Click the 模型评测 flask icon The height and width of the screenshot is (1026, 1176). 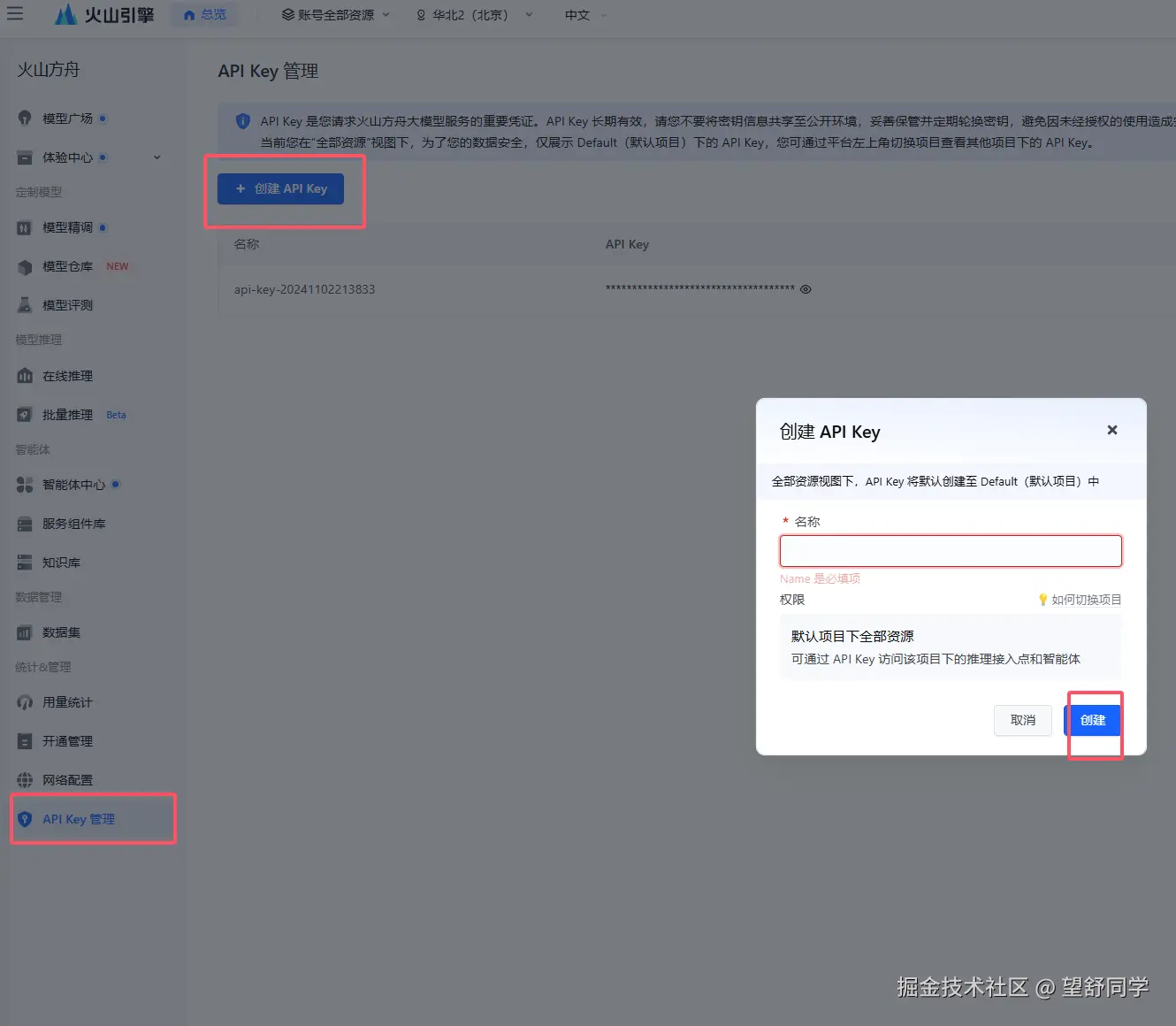point(25,305)
